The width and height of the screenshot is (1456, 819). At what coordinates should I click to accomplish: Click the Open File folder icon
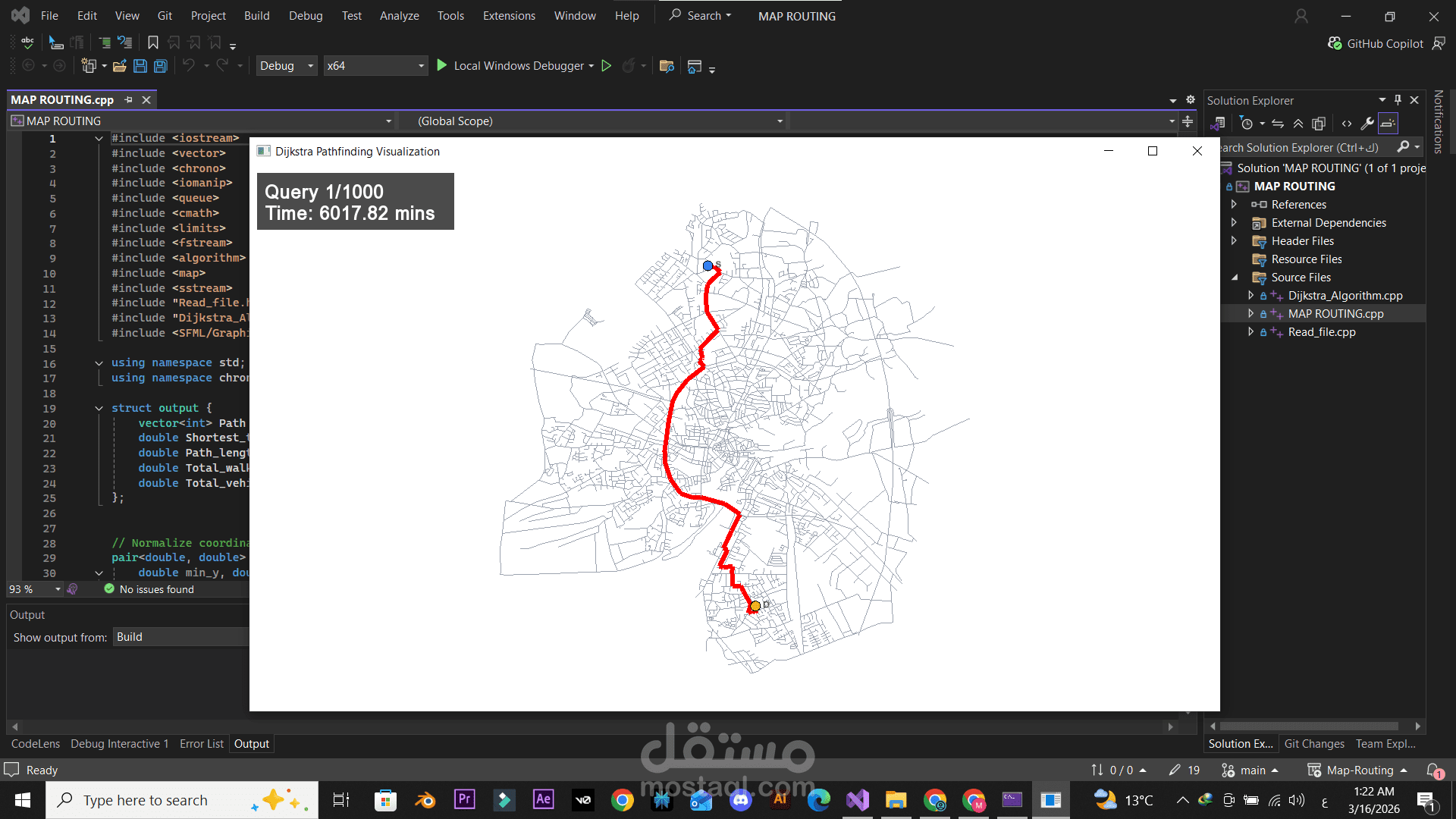coord(119,66)
